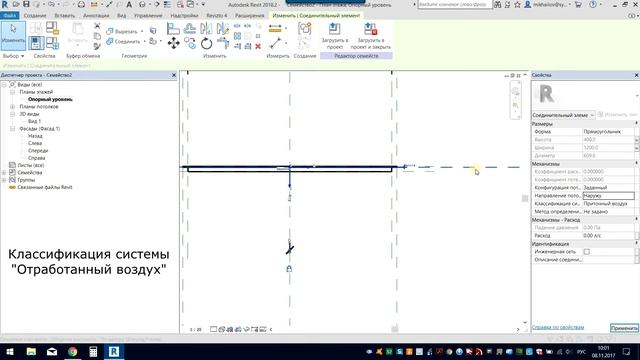Image resolution: width=640 pixels, height=360 pixels.
Task: Select the Rotate tool
Action: (207, 43)
